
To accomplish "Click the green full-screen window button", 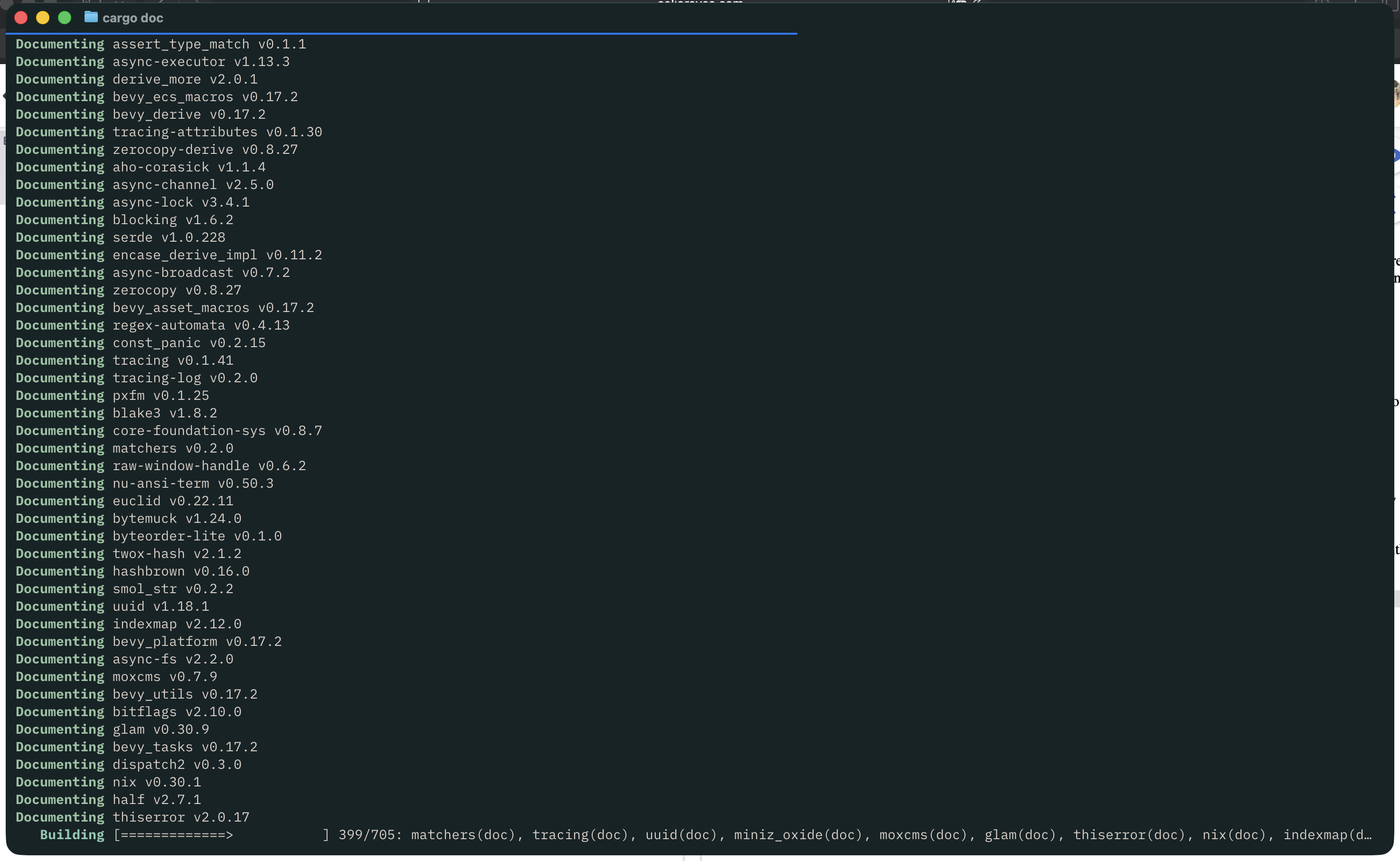I will (65, 18).
